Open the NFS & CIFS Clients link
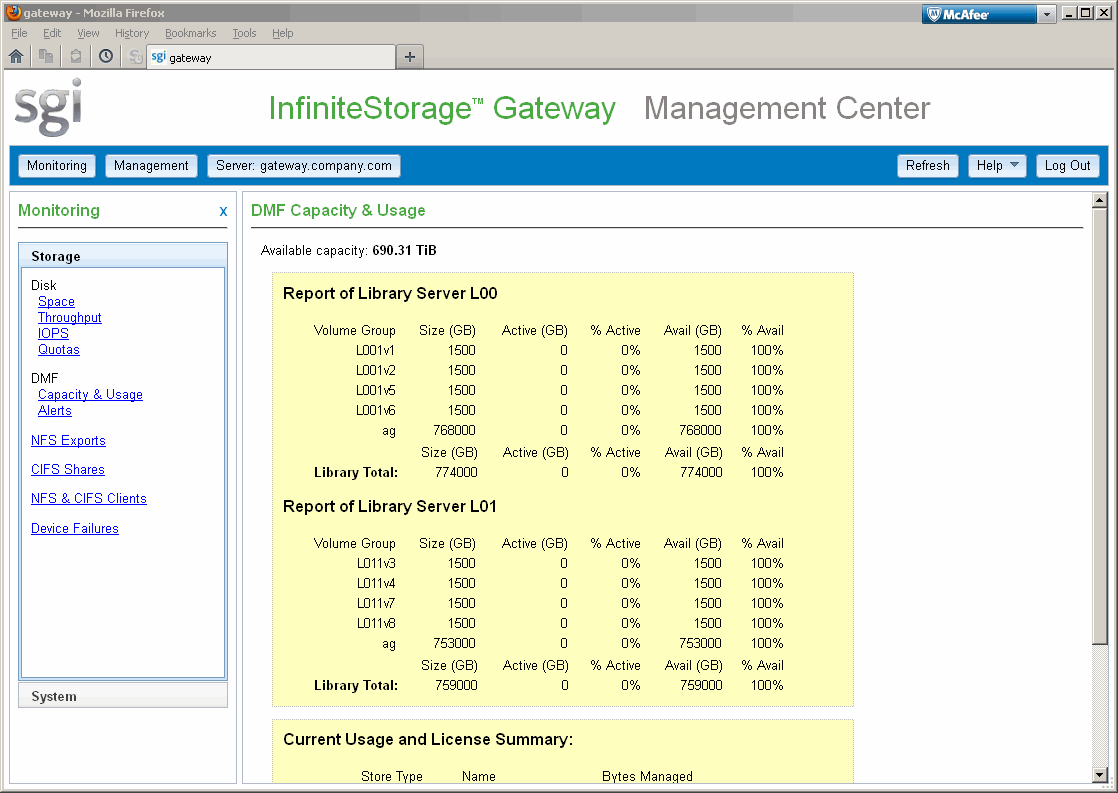 (x=88, y=498)
